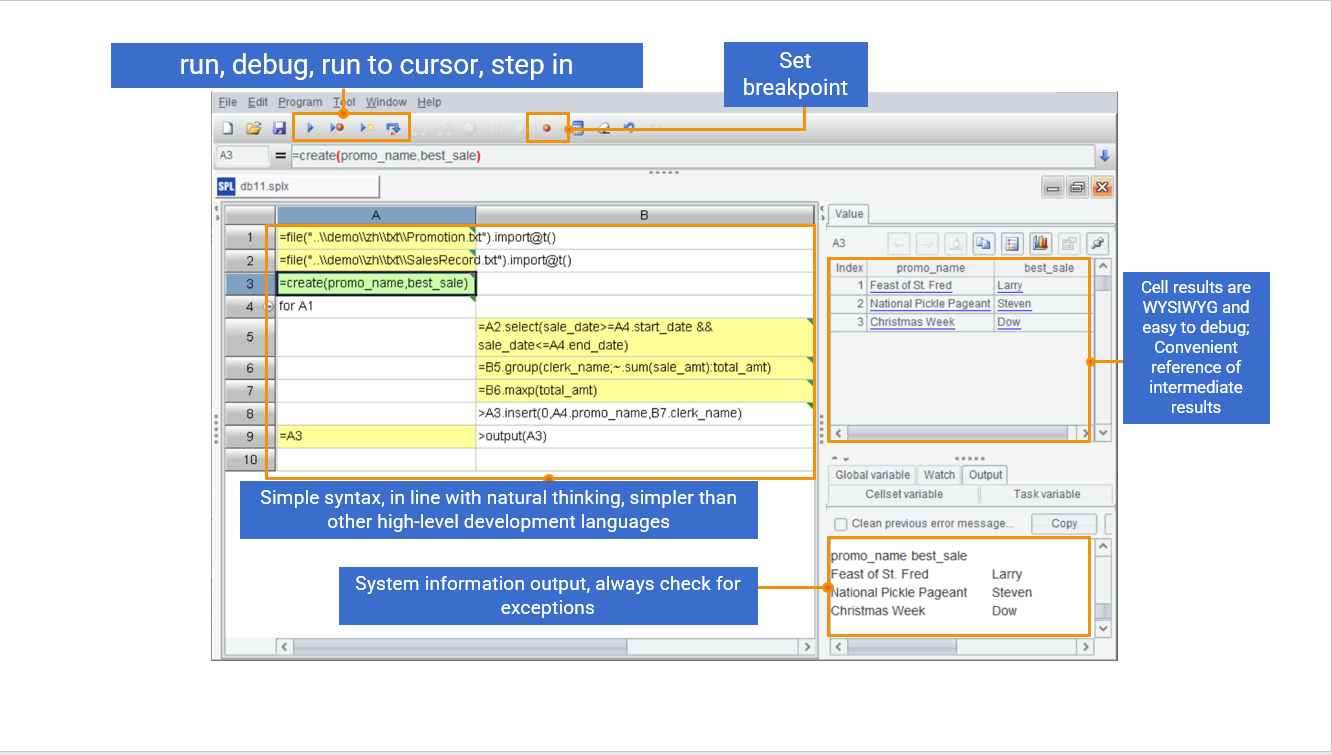This screenshot has height=755, width=1332.
Task: Click the Feast of St. Fred link
Action: click(910, 286)
